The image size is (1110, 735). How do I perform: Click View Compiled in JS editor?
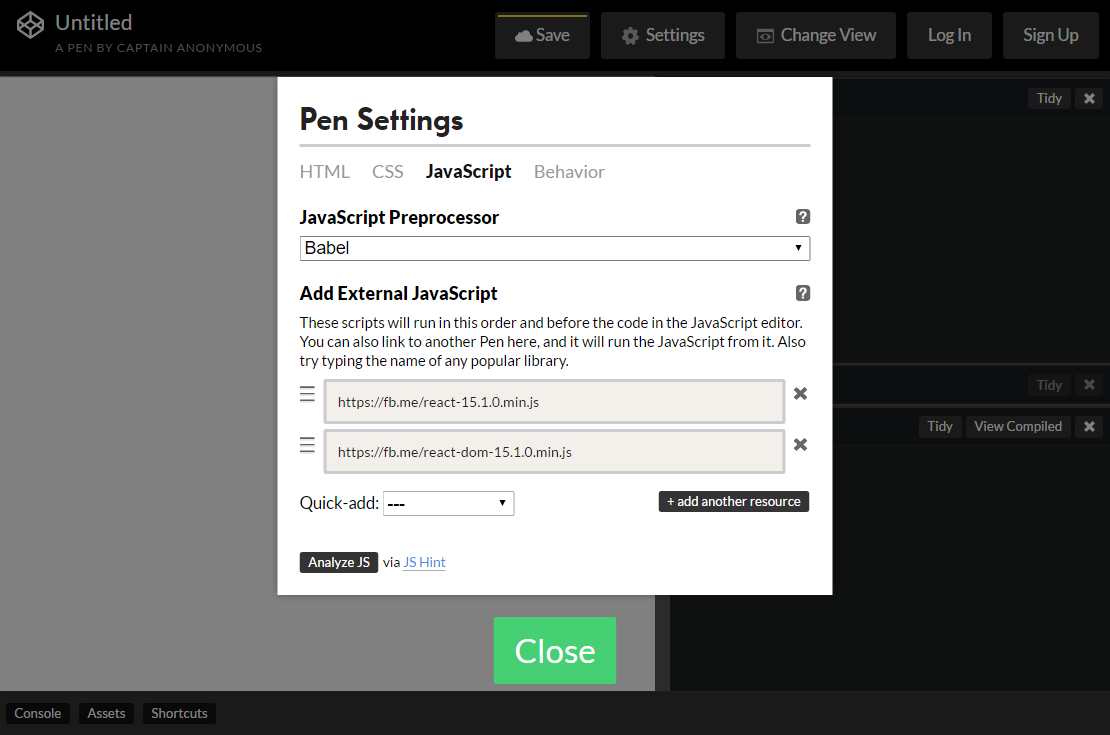[x=1018, y=426]
